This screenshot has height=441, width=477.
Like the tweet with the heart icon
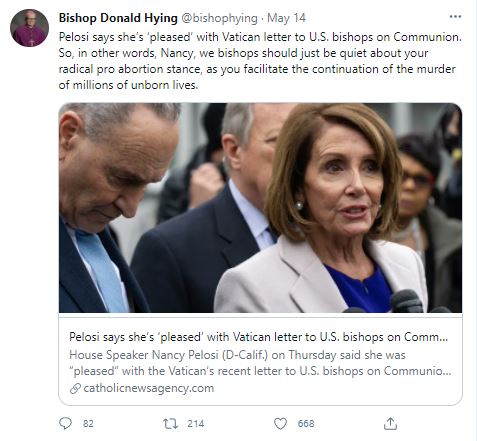click(x=280, y=424)
